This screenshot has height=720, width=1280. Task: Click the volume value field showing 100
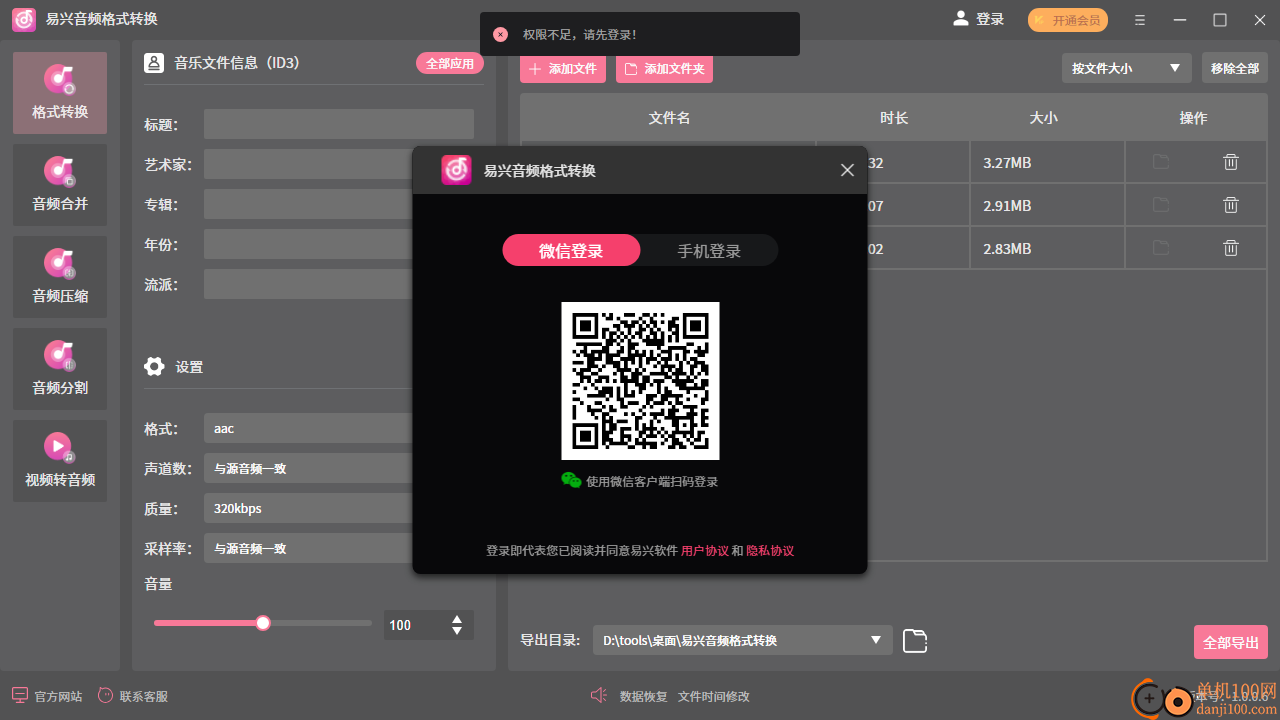pos(415,625)
